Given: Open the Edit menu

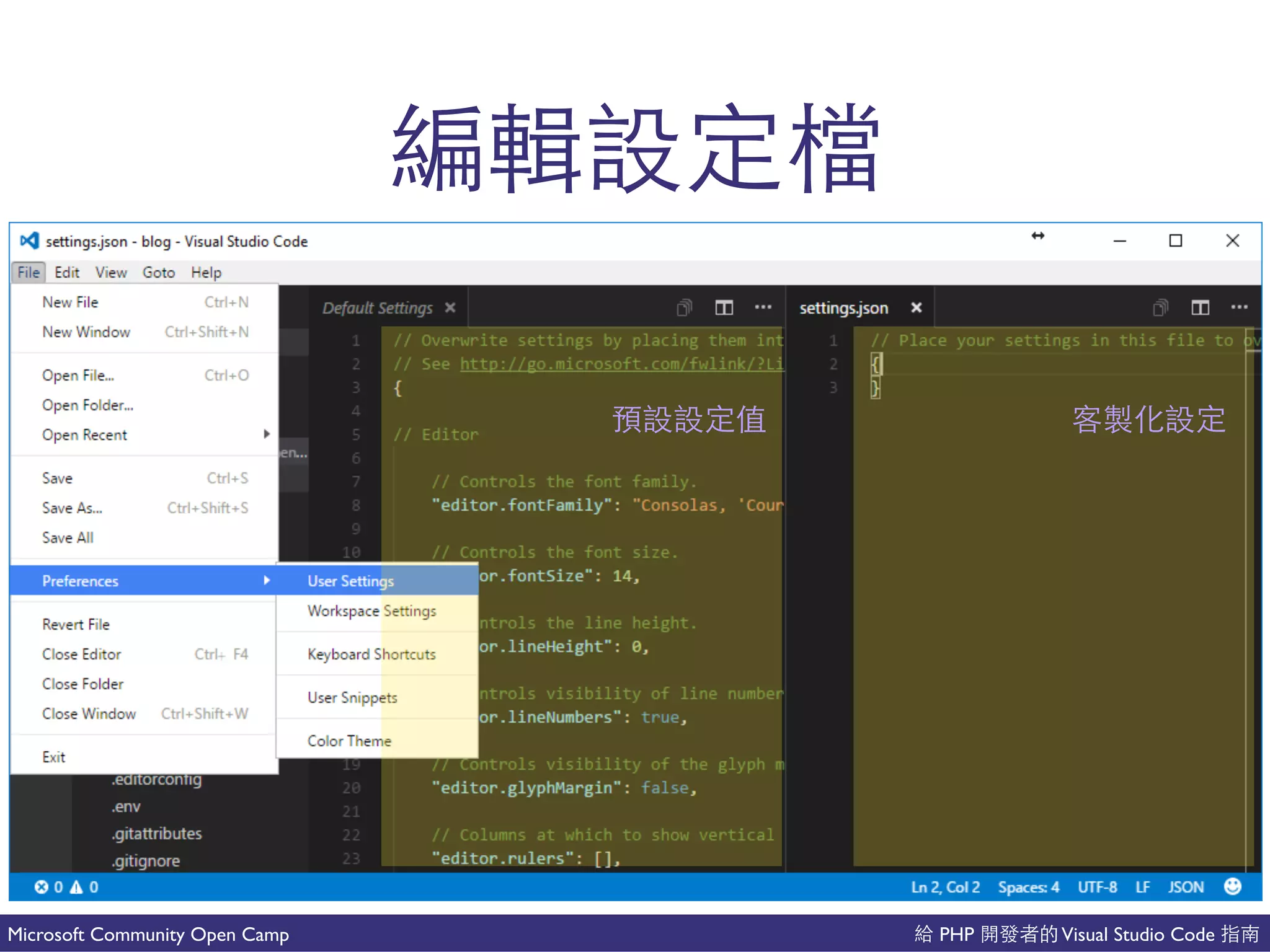Looking at the screenshot, I should pos(66,272).
